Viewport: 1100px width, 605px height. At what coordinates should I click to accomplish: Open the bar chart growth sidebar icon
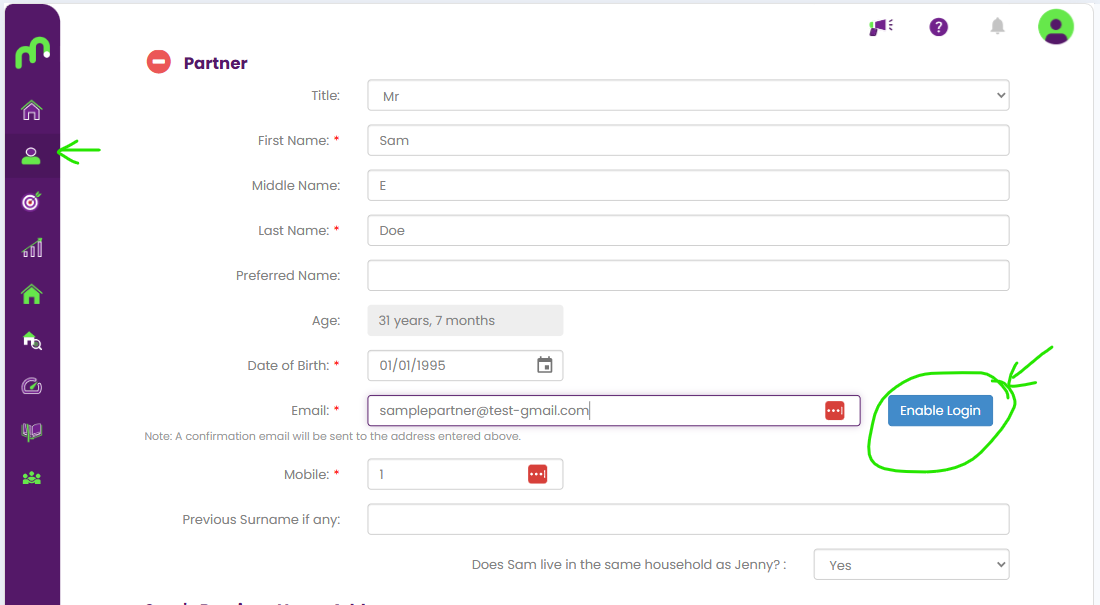point(32,247)
